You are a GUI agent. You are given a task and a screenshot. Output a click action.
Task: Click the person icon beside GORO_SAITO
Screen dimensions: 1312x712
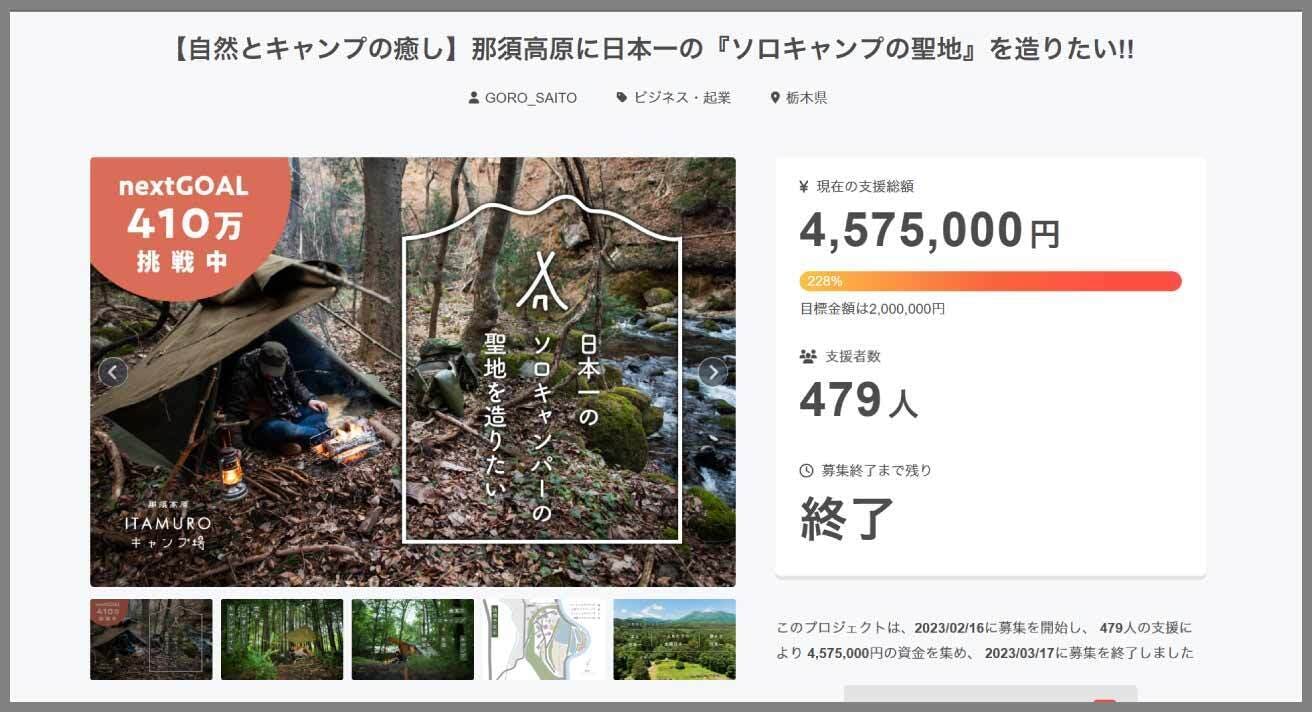(x=474, y=98)
